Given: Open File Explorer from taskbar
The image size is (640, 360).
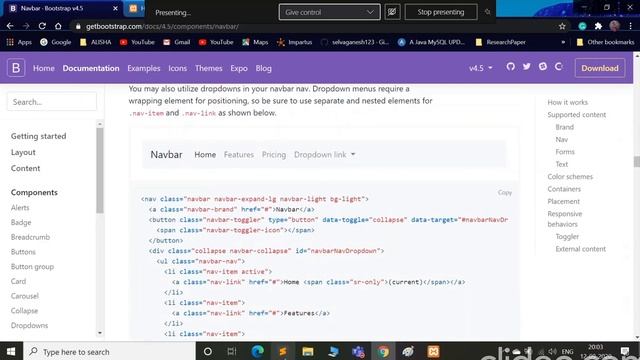Looking at the screenshot, I should pyautogui.click(x=308, y=351).
